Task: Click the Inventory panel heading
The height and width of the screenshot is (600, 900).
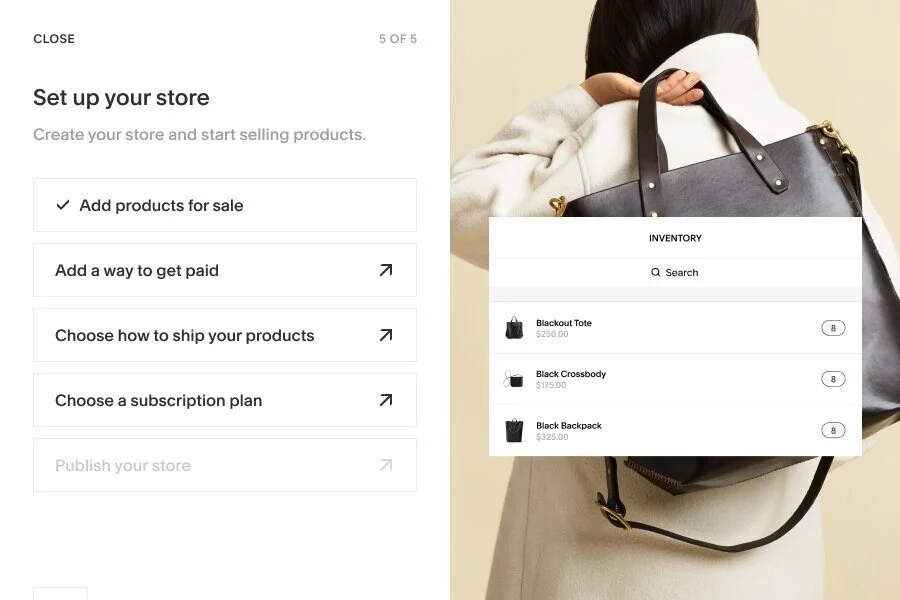Action: point(675,238)
